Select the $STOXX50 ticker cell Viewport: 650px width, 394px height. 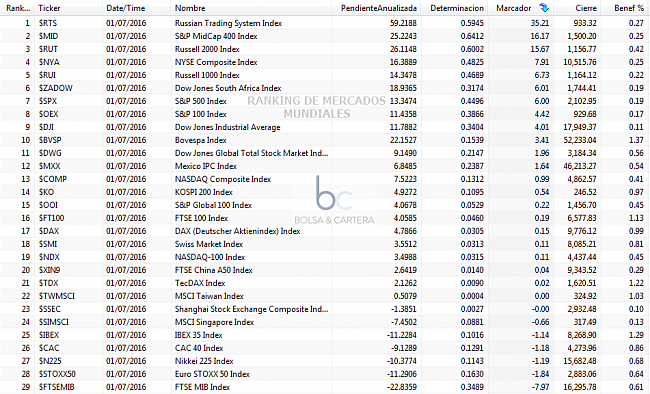click(x=57, y=374)
